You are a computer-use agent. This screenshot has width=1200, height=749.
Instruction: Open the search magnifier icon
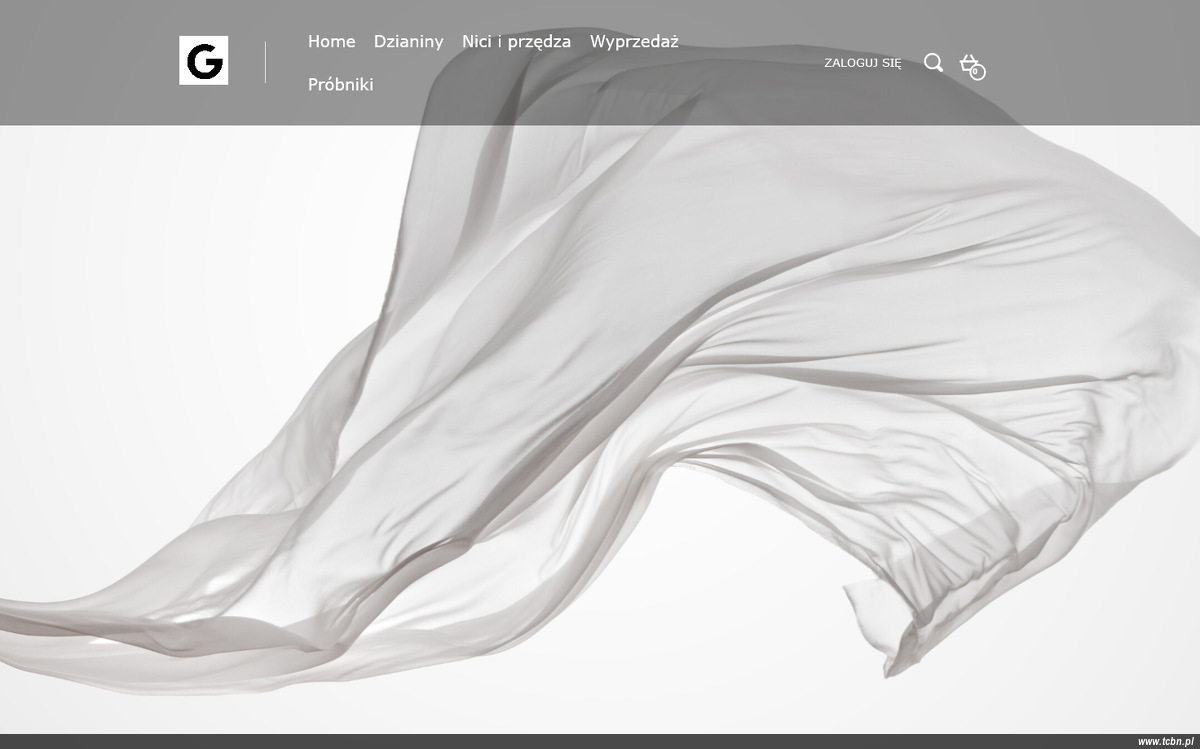pyautogui.click(x=933, y=63)
